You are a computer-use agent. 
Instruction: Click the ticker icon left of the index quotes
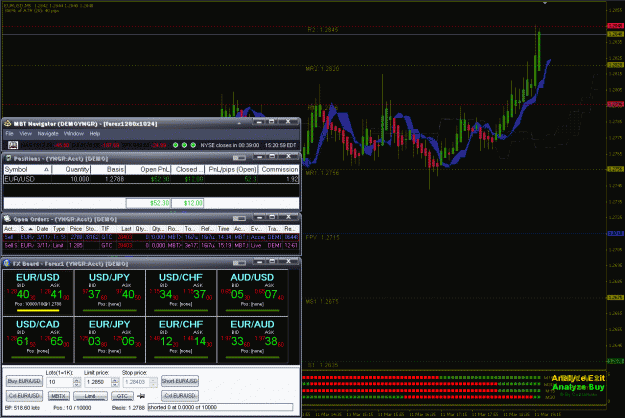point(13,145)
